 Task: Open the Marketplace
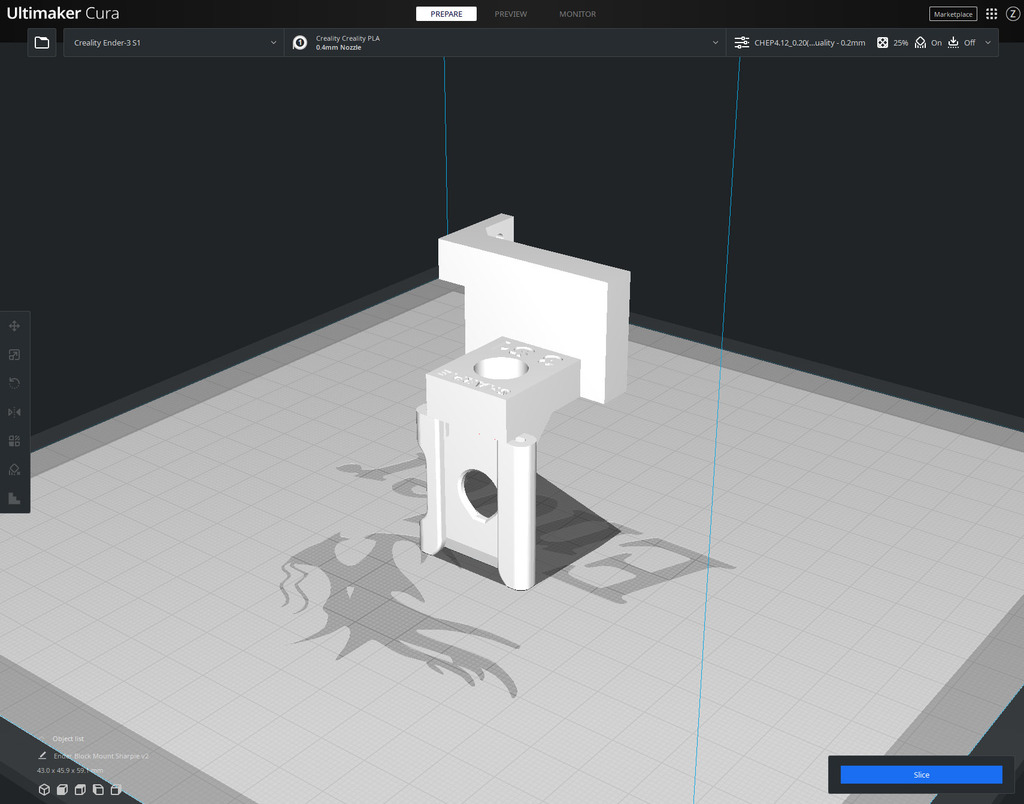(952, 13)
